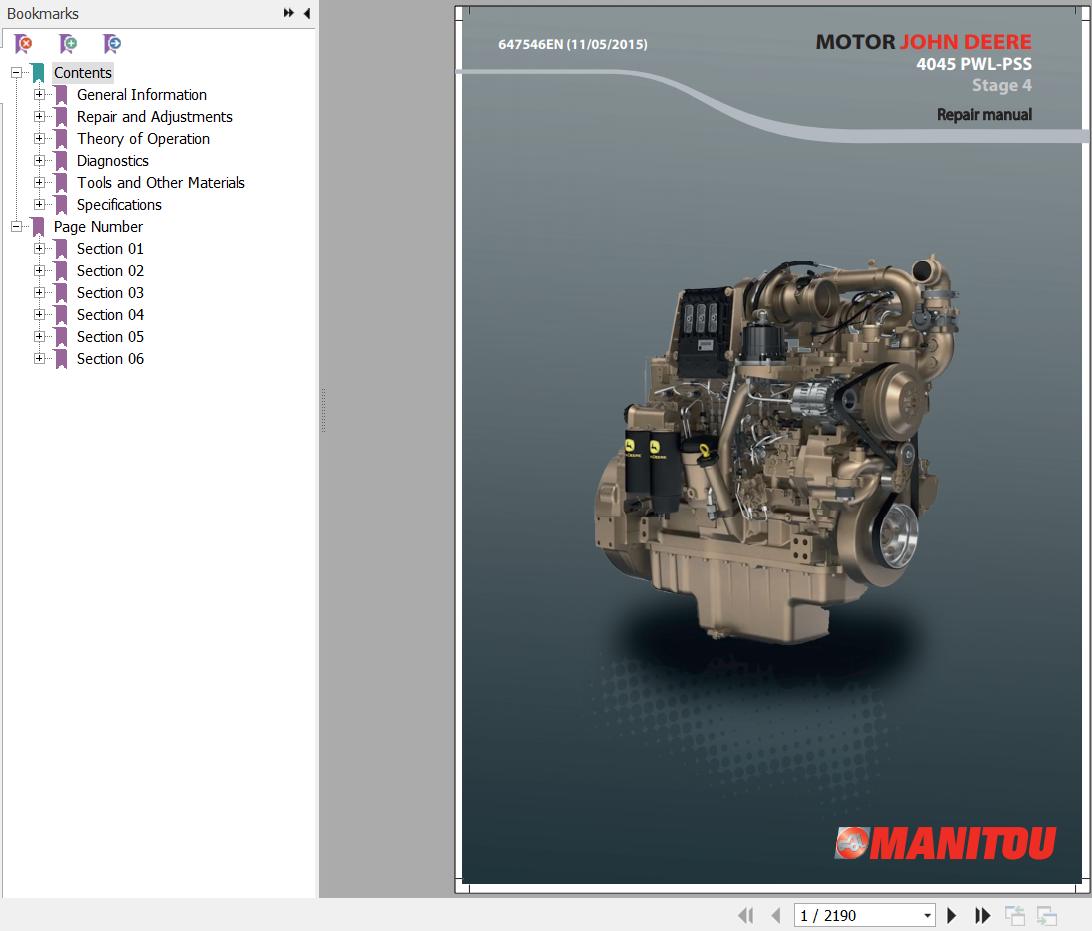Click the delete bookmark icon
Screen dimensions: 1092x931
pos(23,44)
